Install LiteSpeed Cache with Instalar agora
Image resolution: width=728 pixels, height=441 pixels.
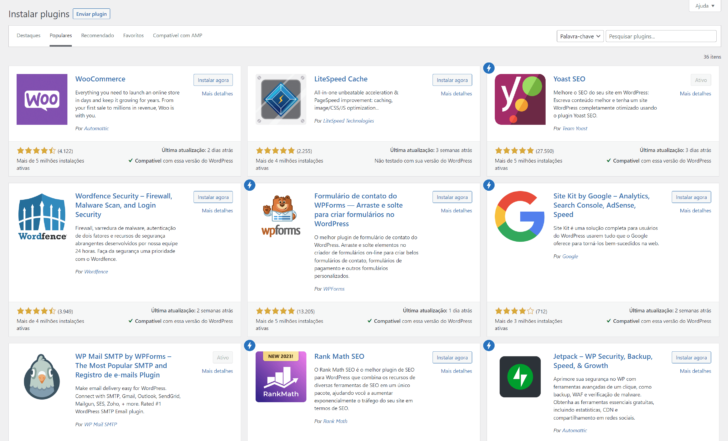click(452, 80)
